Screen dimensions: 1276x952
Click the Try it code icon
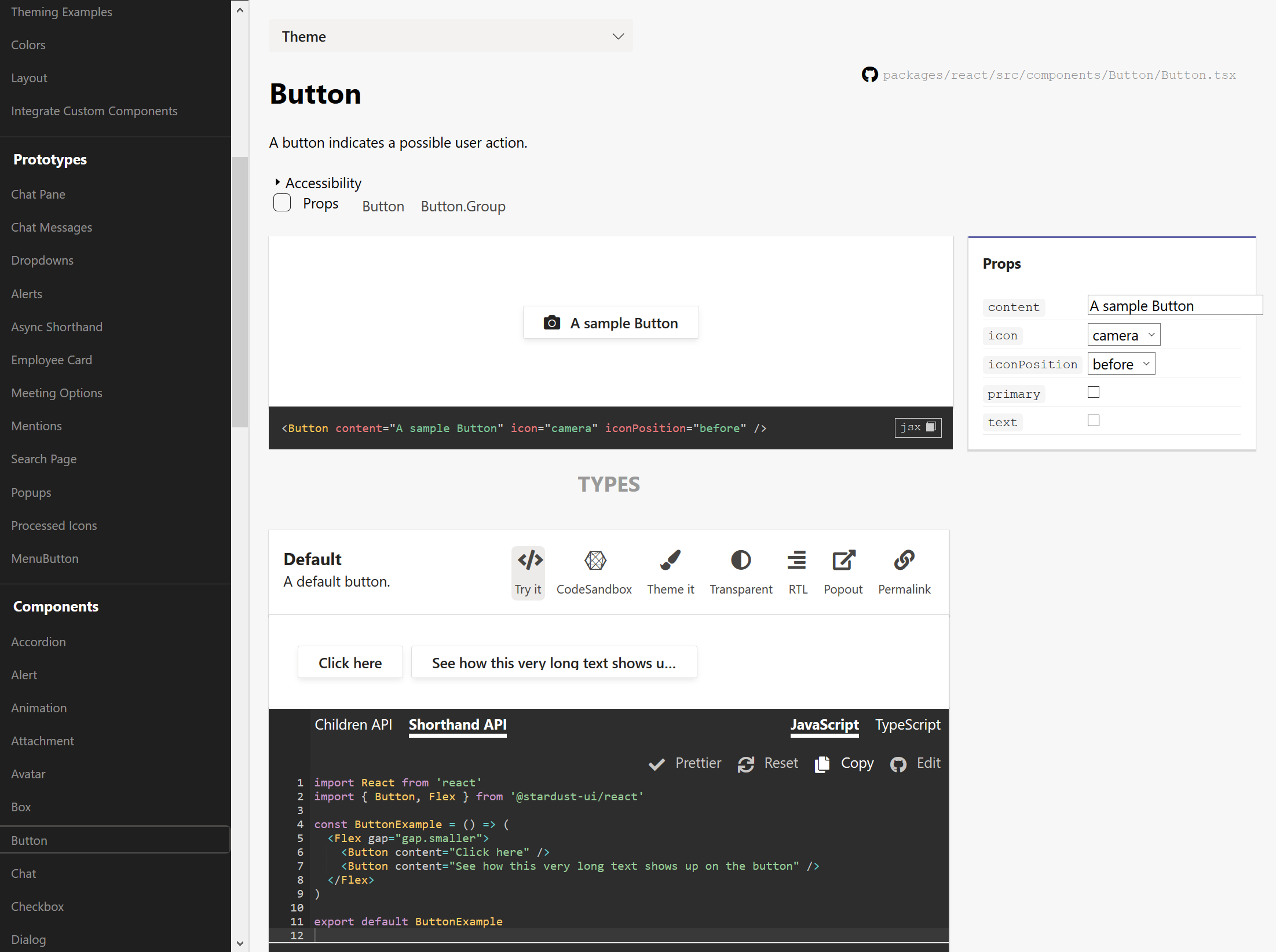pos(529,561)
